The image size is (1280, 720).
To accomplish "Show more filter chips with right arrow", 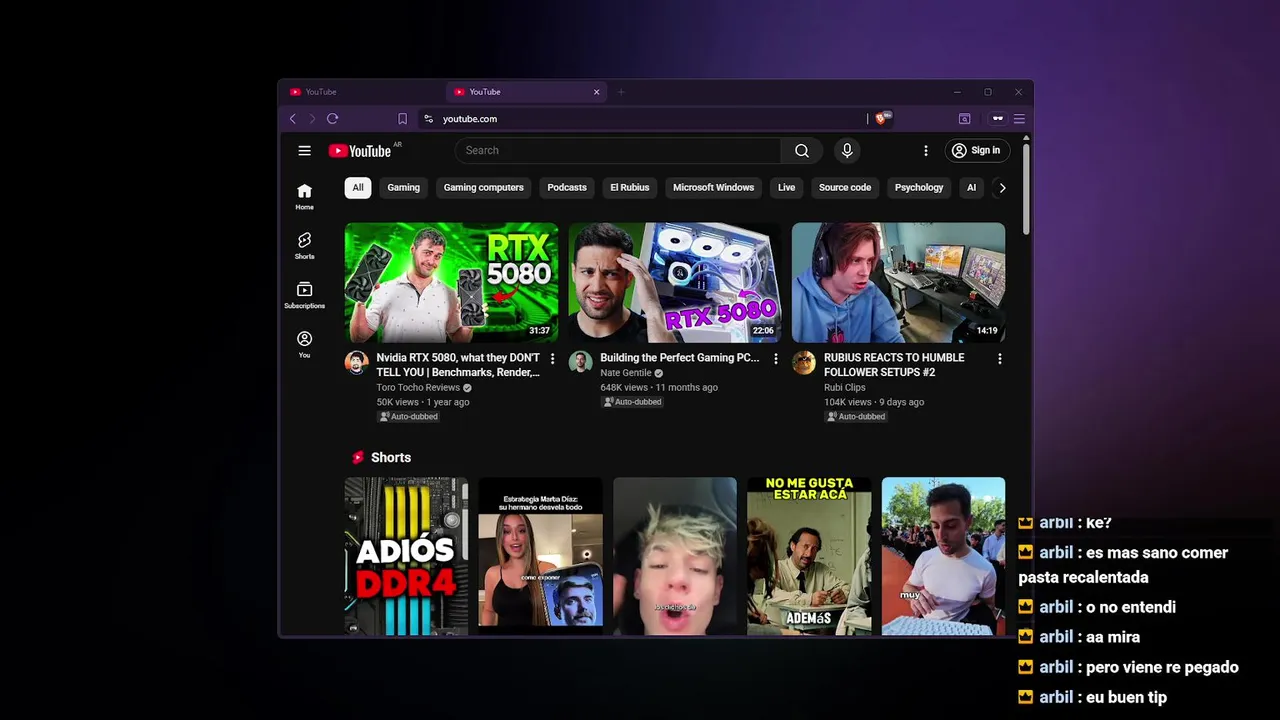I will (x=1002, y=188).
